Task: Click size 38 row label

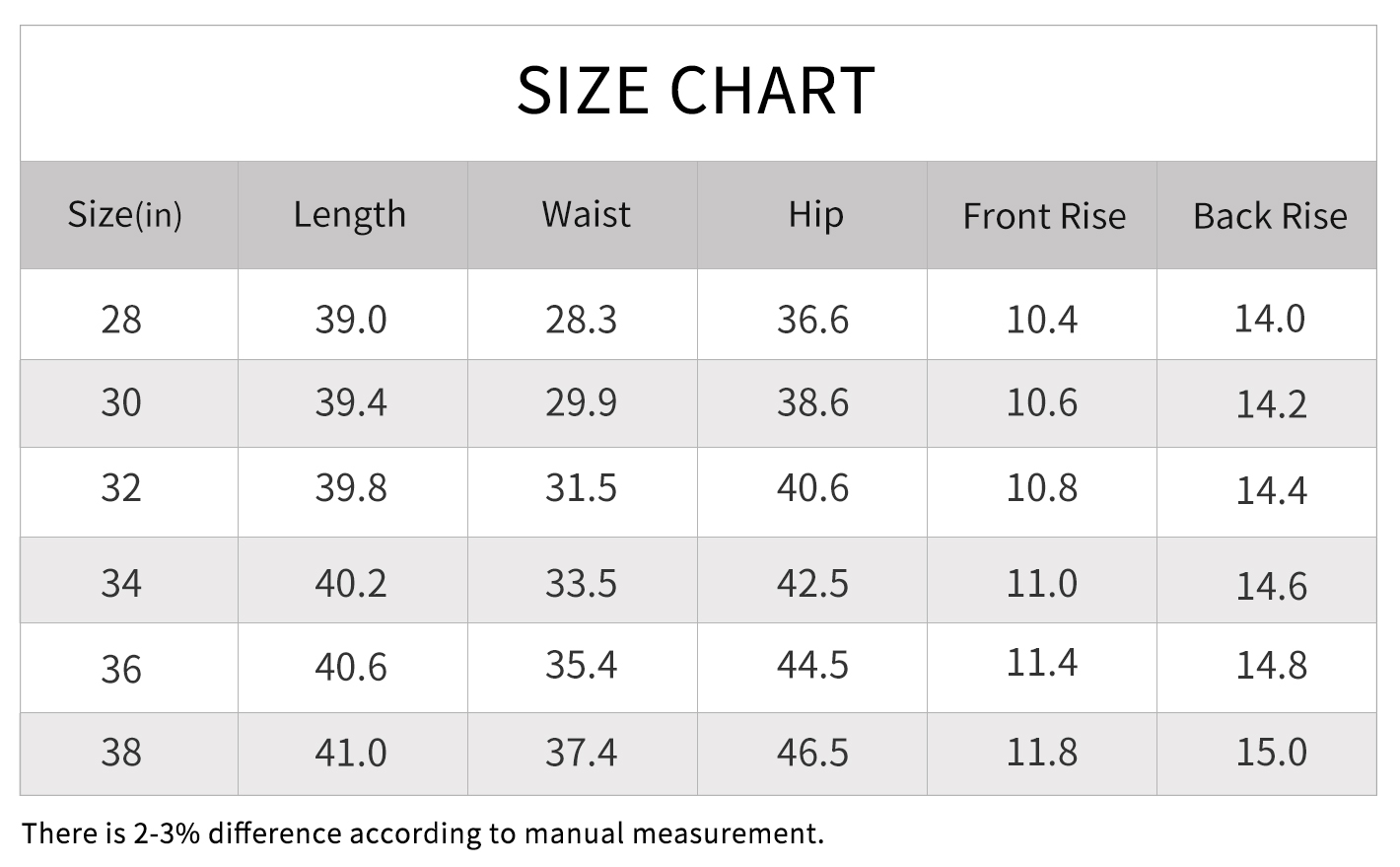Action: click(x=121, y=753)
